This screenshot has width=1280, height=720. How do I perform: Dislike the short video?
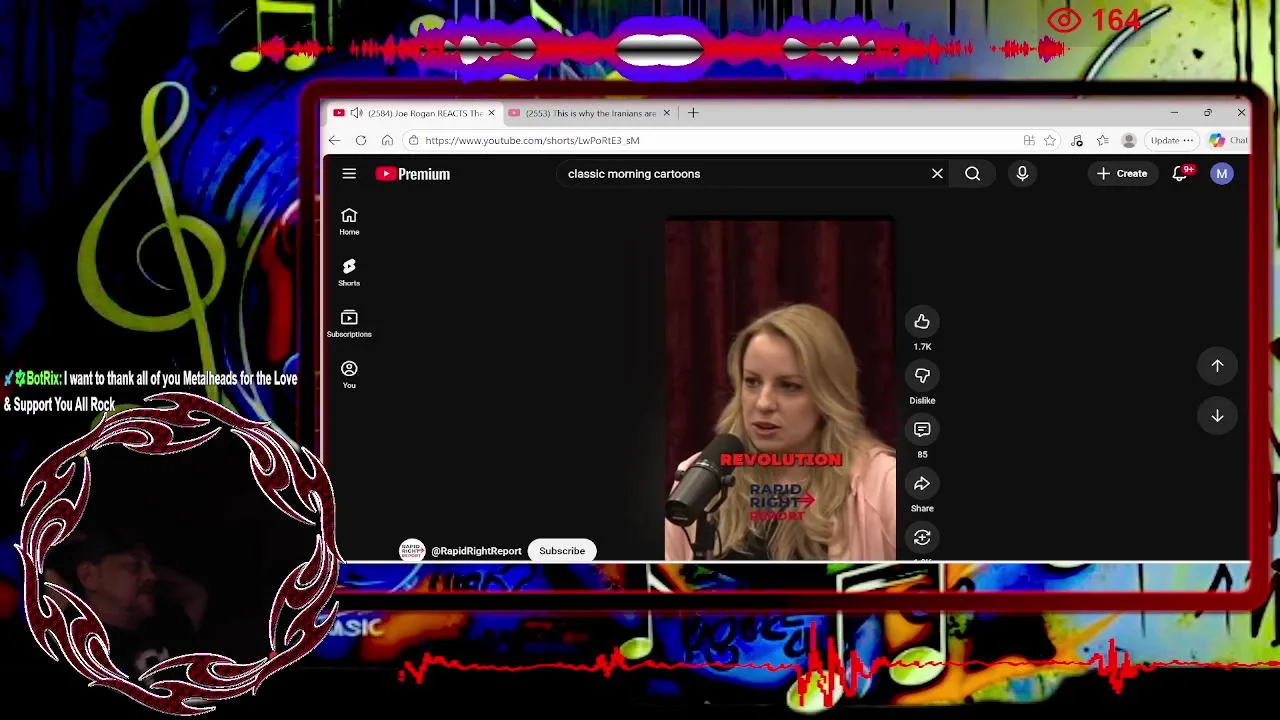[x=922, y=376]
